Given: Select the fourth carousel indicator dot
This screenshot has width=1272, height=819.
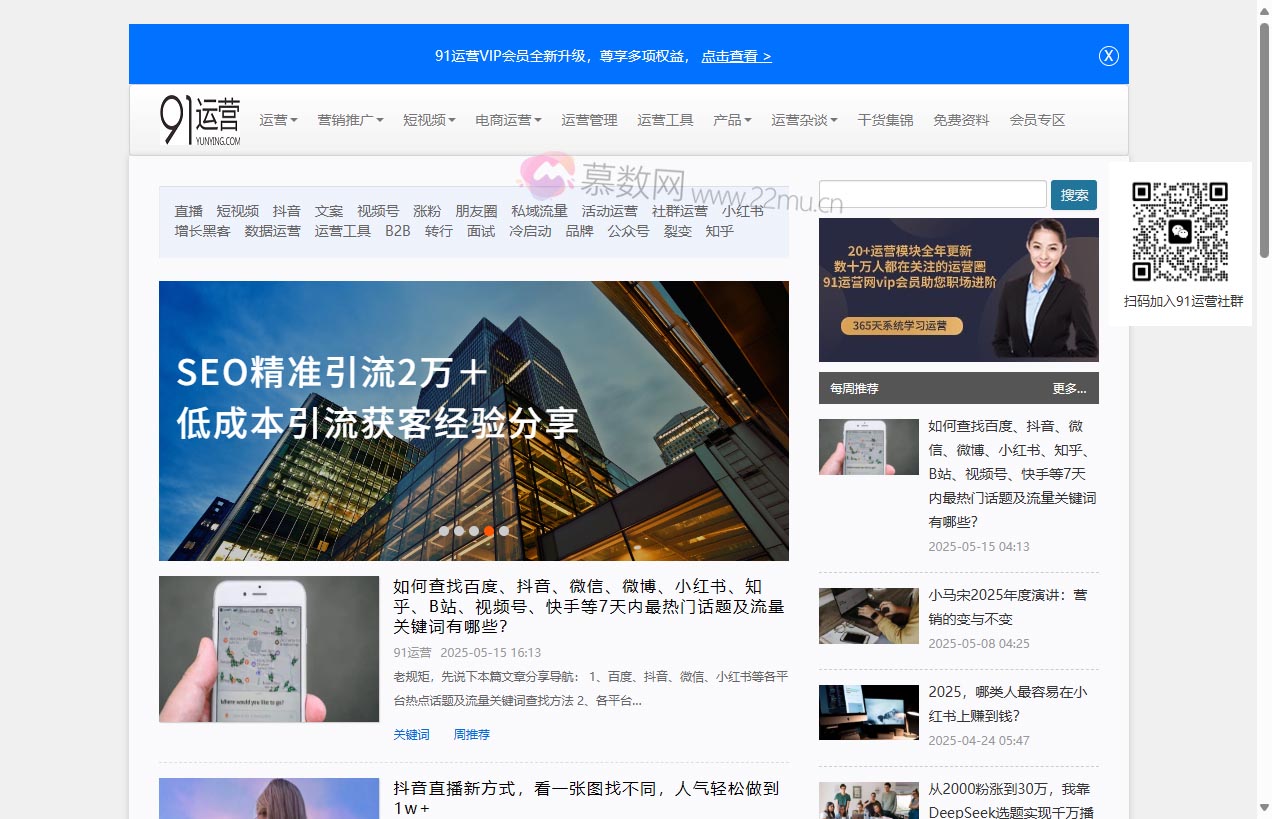Looking at the screenshot, I should tap(489, 531).
